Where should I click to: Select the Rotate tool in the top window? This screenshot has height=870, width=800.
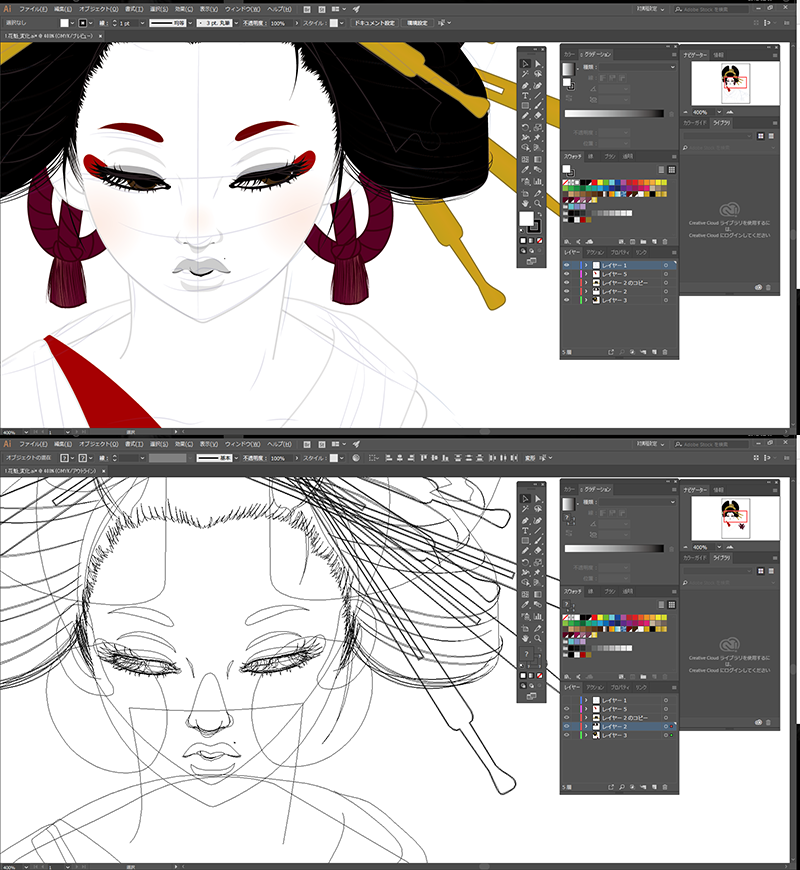[525, 127]
